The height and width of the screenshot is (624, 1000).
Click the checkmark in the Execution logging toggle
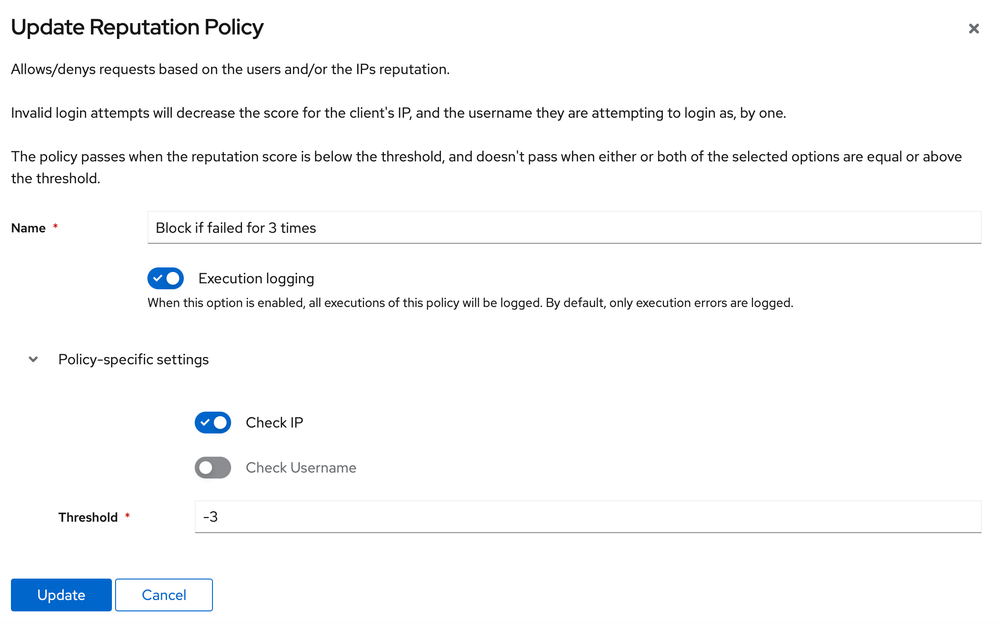(160, 278)
